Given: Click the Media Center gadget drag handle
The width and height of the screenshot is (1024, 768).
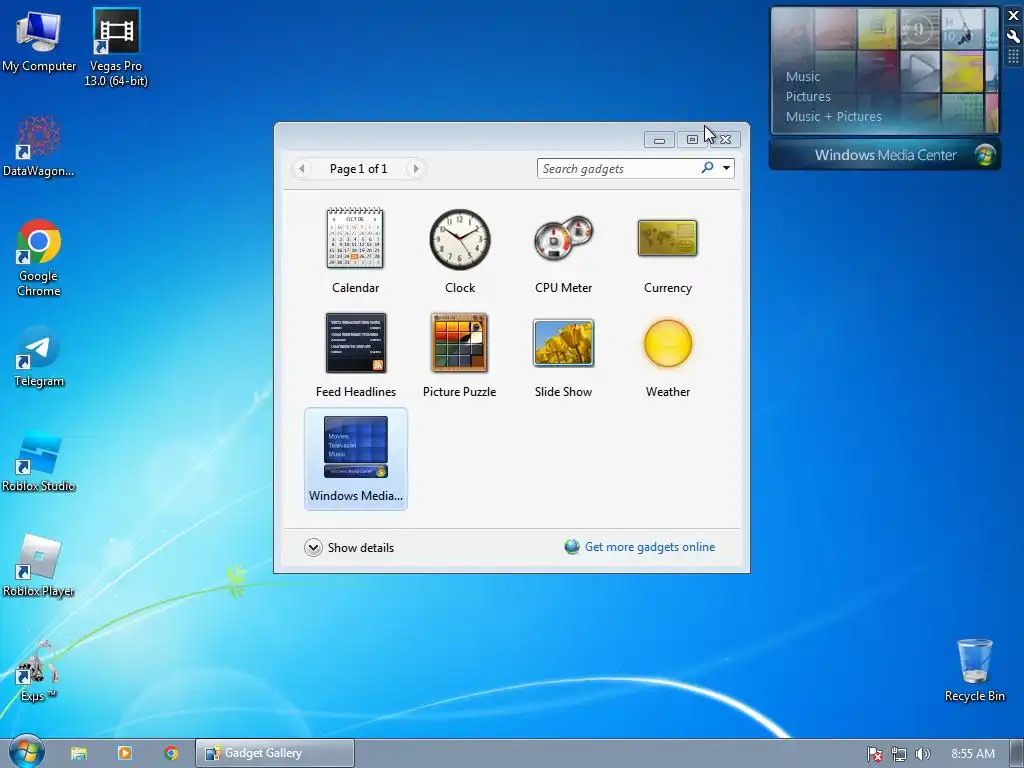Looking at the screenshot, I should tap(1014, 57).
